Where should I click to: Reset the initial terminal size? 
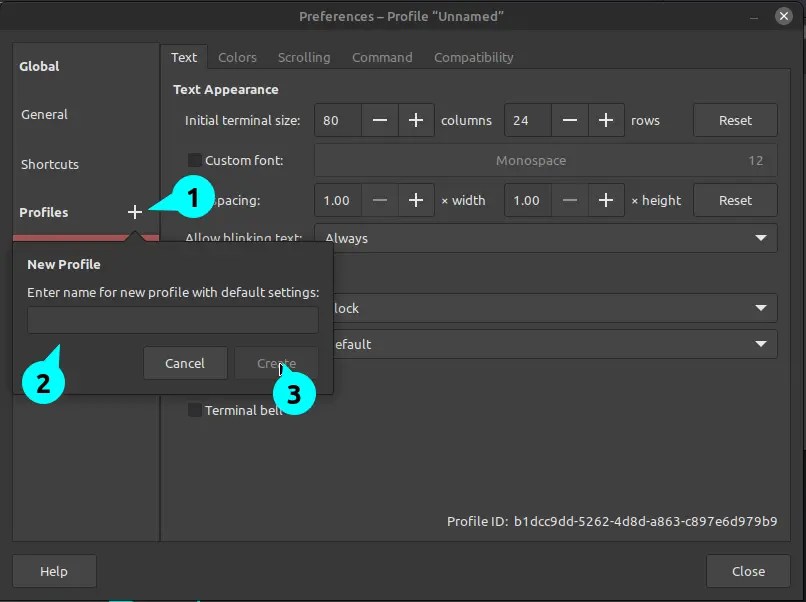735,120
